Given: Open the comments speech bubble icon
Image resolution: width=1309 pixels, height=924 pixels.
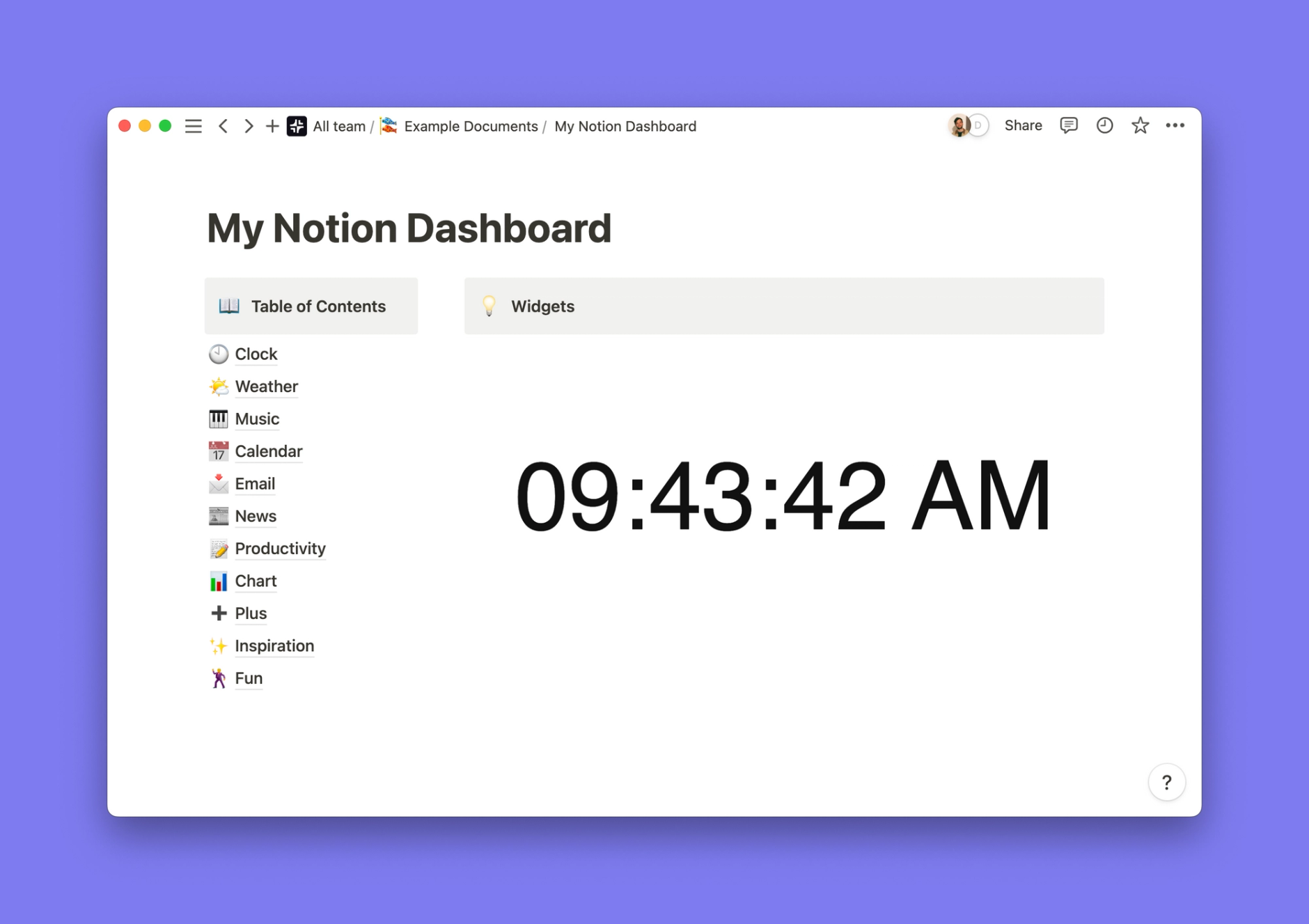Looking at the screenshot, I should click(x=1069, y=125).
